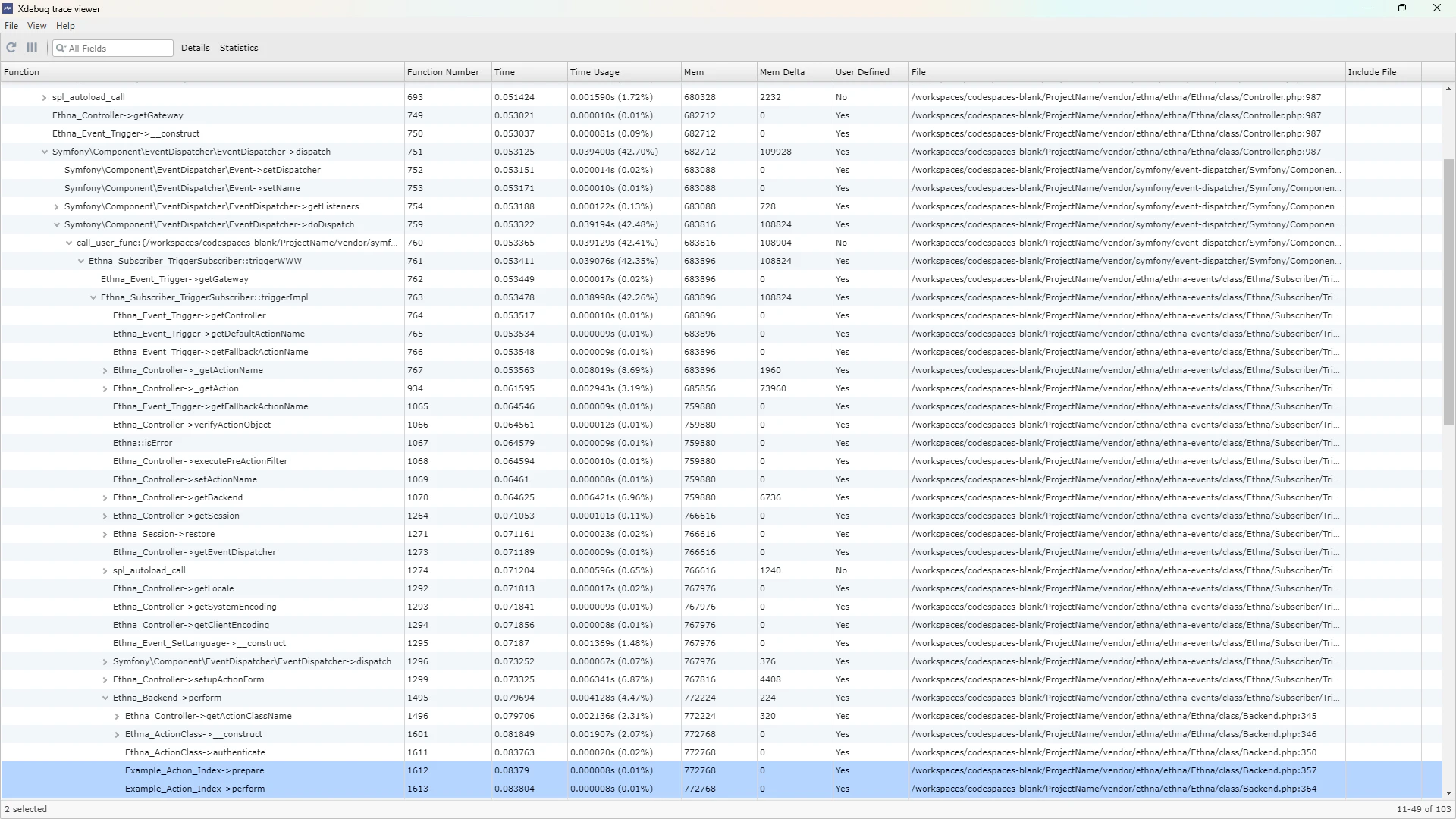Focus the All Fields search box

(118, 49)
